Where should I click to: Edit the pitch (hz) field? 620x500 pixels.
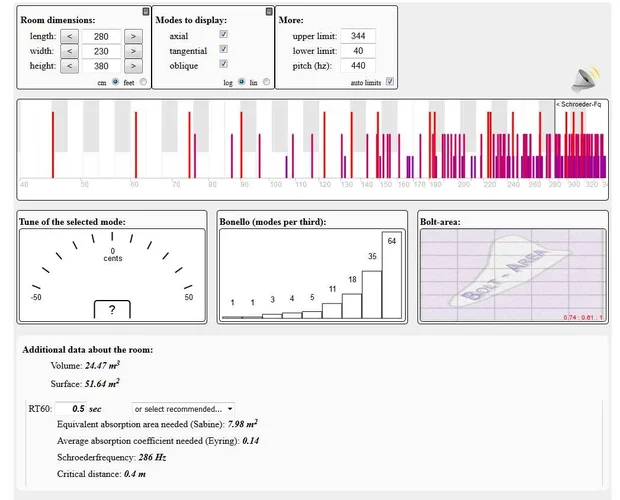[x=358, y=66]
